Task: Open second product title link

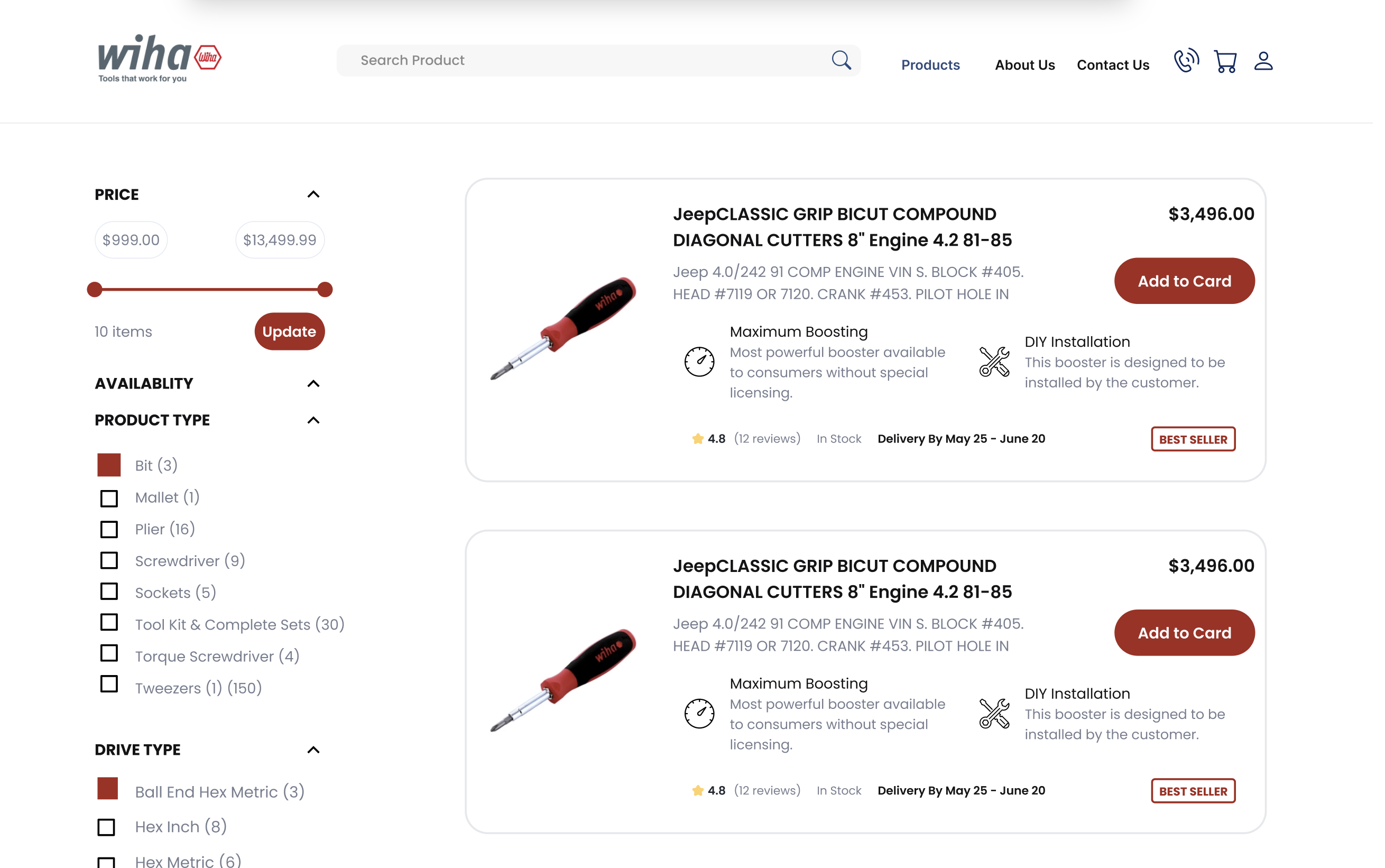Action: tap(842, 579)
